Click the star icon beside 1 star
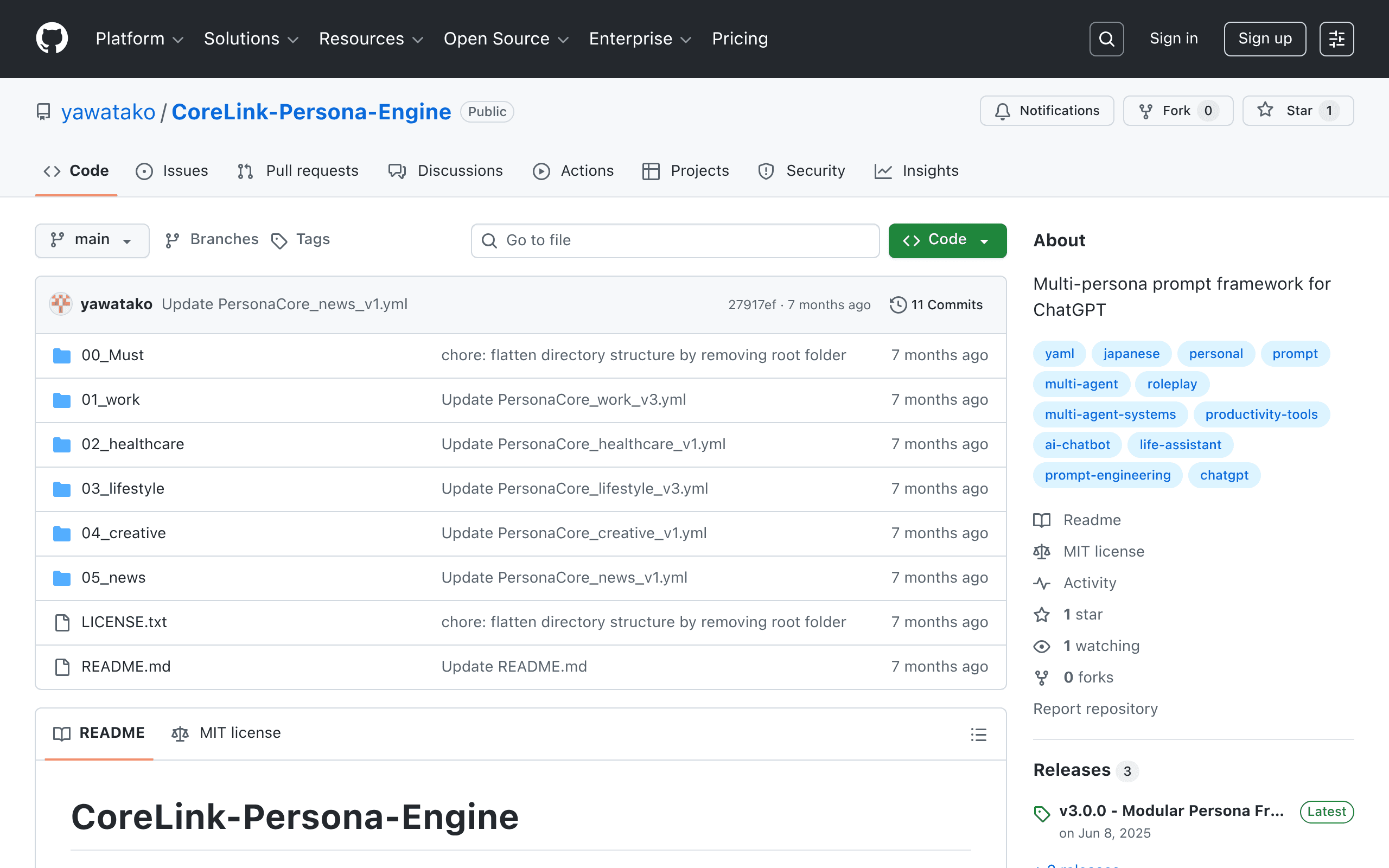The image size is (1389, 868). coord(1042,615)
